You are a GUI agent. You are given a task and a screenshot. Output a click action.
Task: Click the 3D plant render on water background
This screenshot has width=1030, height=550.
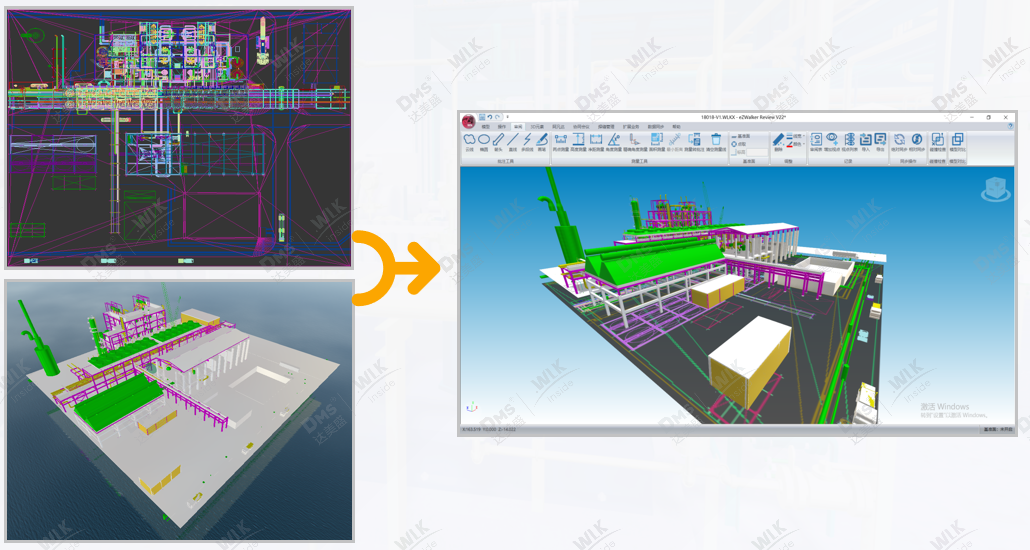[x=179, y=411]
